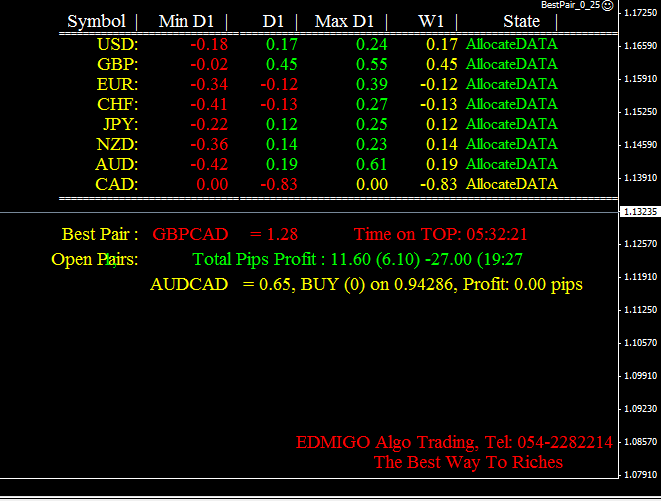Image resolution: width=661 pixels, height=501 pixels.
Task: Select the Symbol column header
Action: click(97, 21)
